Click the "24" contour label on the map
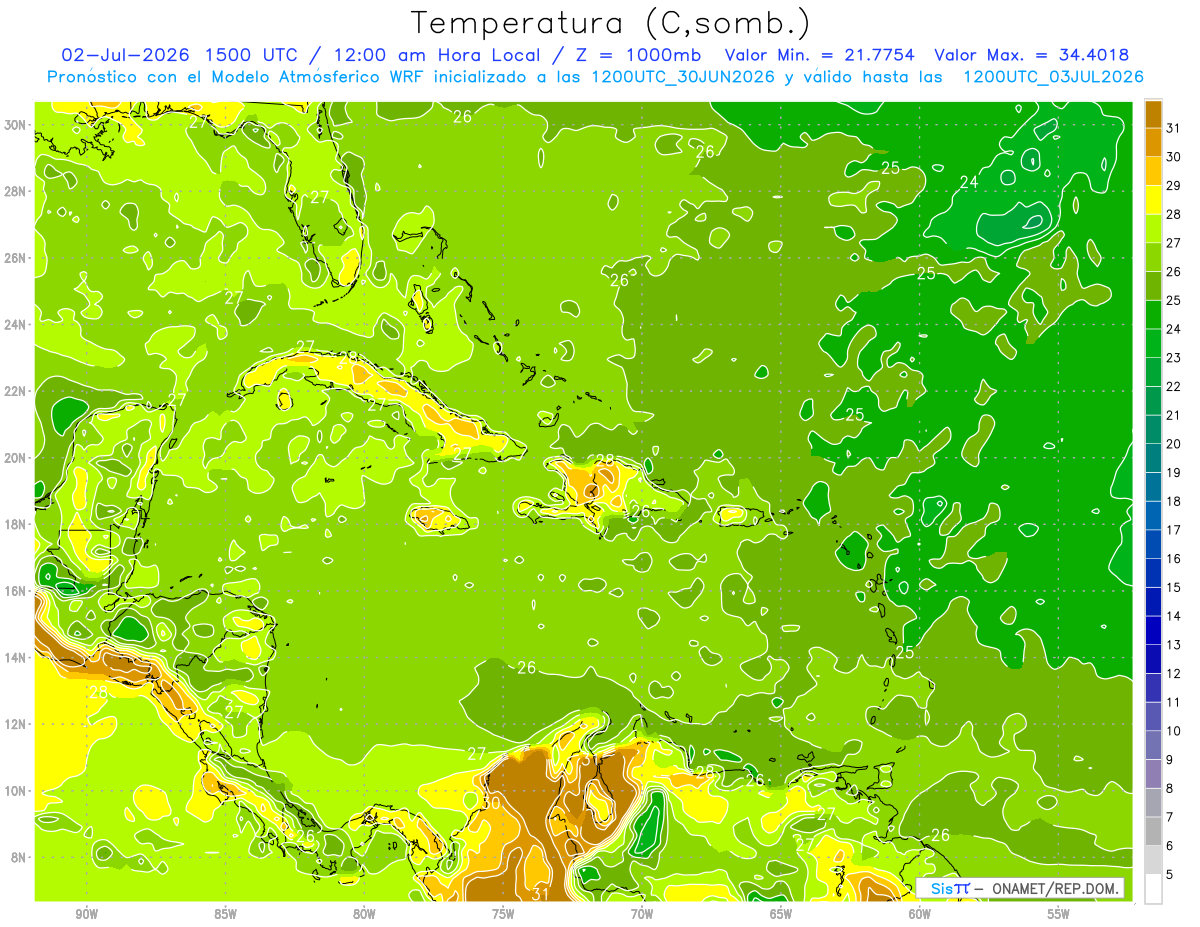 [x=969, y=182]
